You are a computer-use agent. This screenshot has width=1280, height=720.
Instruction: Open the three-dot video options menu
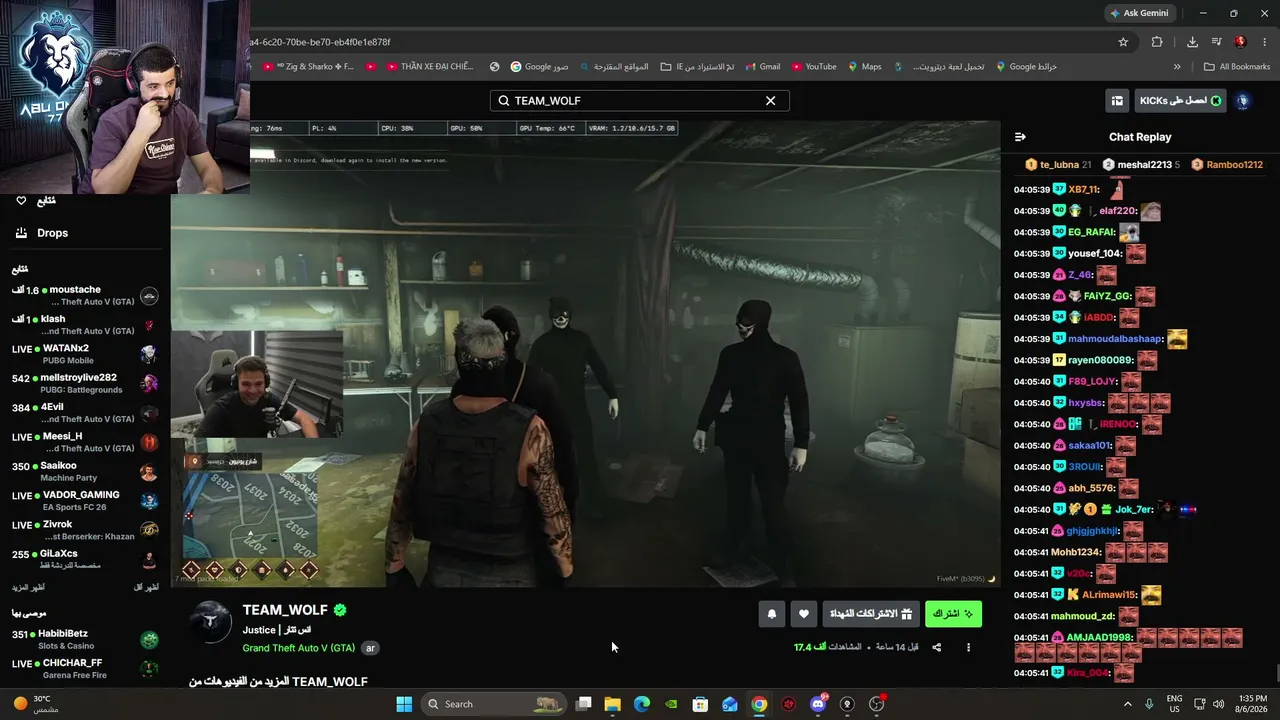[968, 647]
